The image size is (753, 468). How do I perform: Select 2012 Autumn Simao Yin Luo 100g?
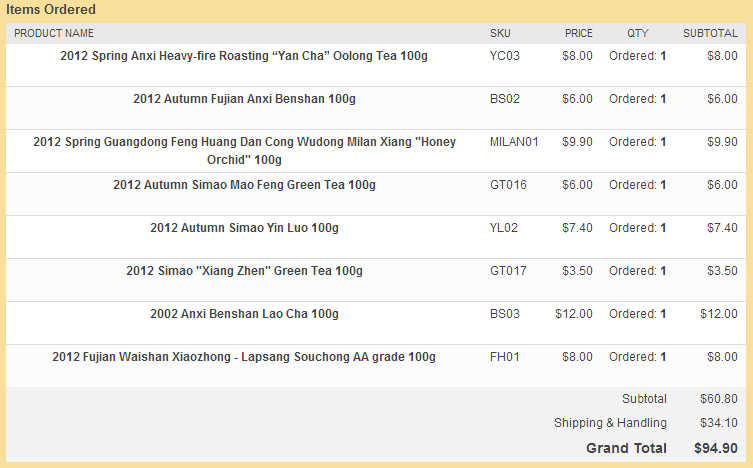[244, 228]
